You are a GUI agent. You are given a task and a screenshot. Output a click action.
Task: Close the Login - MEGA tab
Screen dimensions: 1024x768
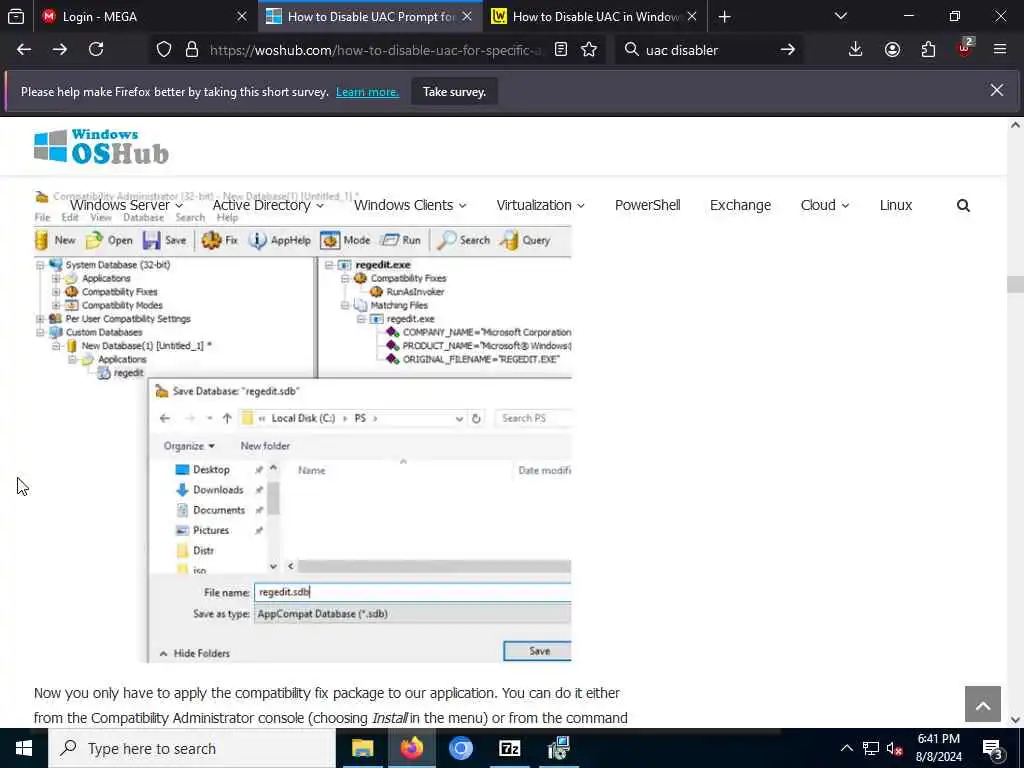[242, 17]
